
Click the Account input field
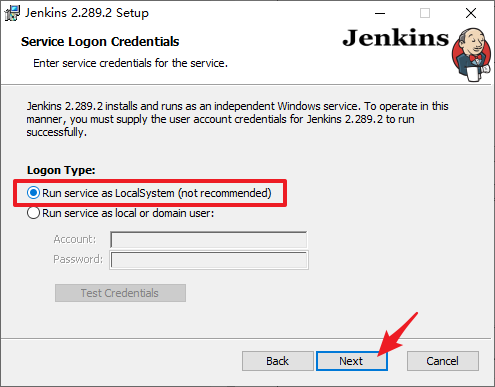[209, 240]
